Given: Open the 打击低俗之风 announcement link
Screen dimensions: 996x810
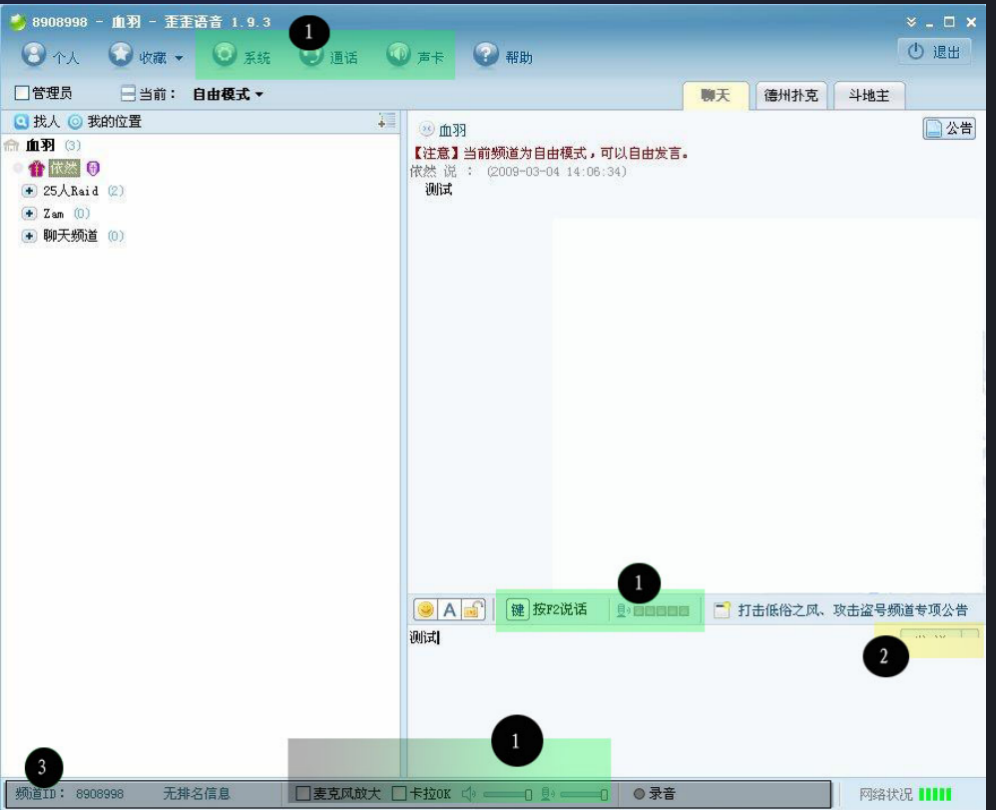Looking at the screenshot, I should pyautogui.click(x=852, y=611).
